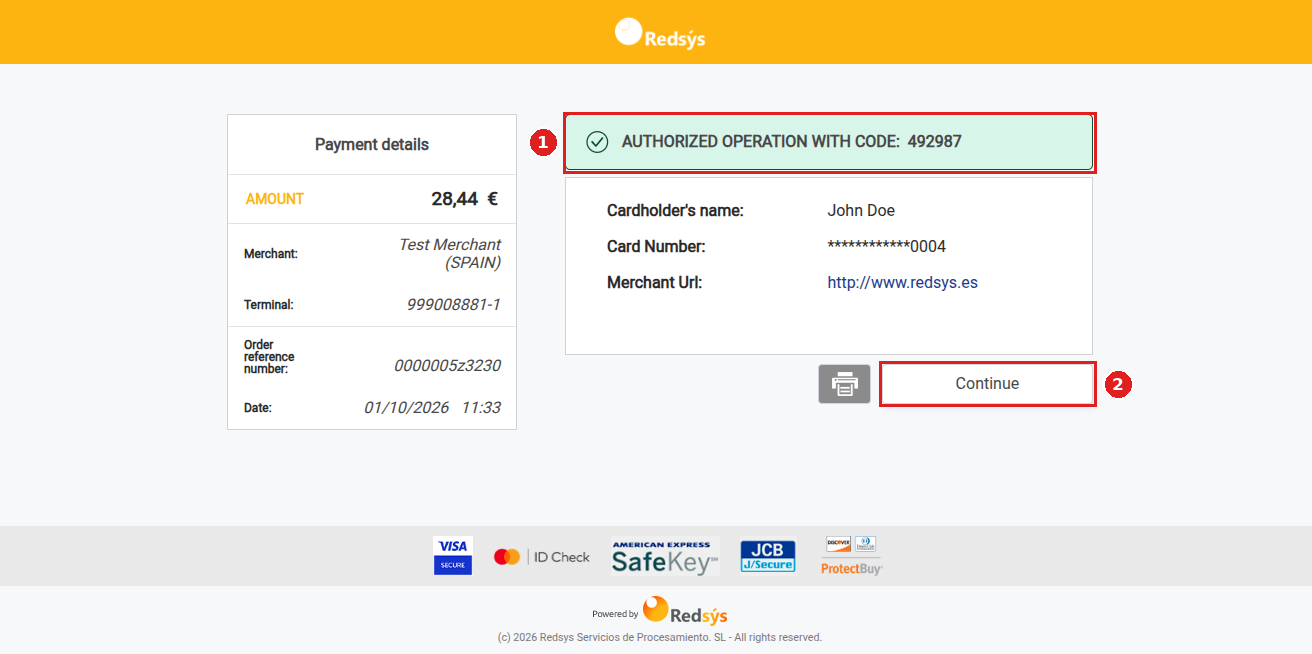Viewport: 1312px width, 654px height.
Task: Click the Order reference number label
Action: [x=269, y=357]
